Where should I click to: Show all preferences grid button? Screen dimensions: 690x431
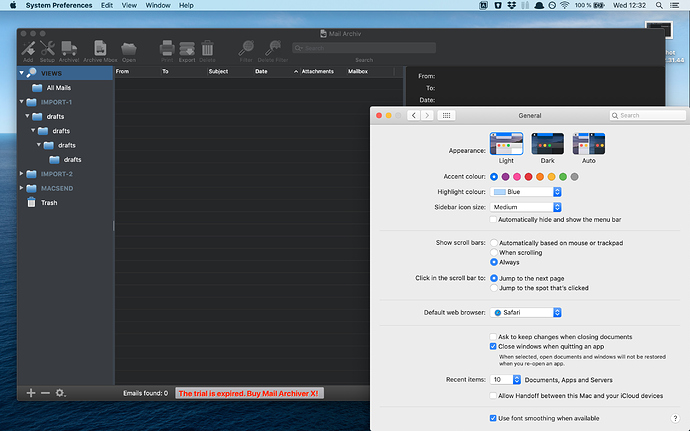click(446, 115)
